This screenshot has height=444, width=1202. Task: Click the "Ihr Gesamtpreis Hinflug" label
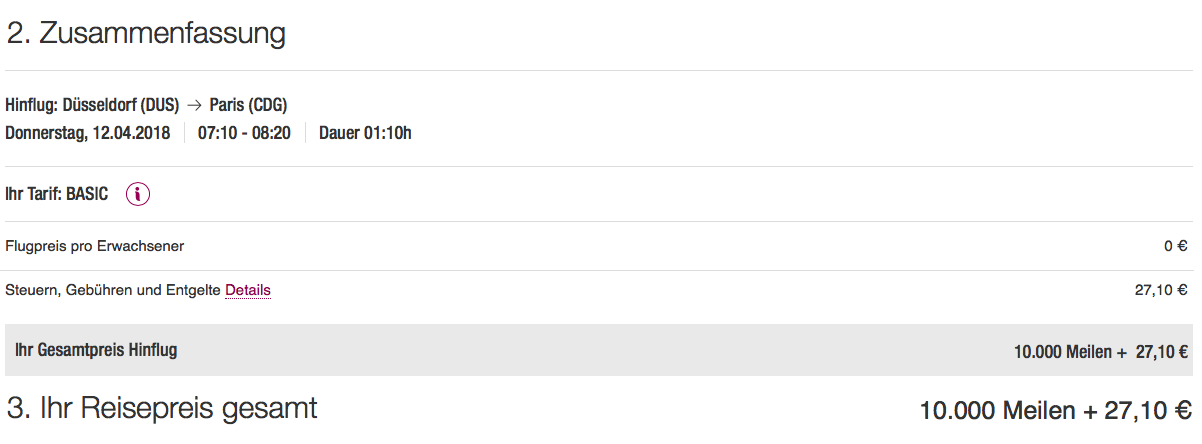click(x=97, y=350)
